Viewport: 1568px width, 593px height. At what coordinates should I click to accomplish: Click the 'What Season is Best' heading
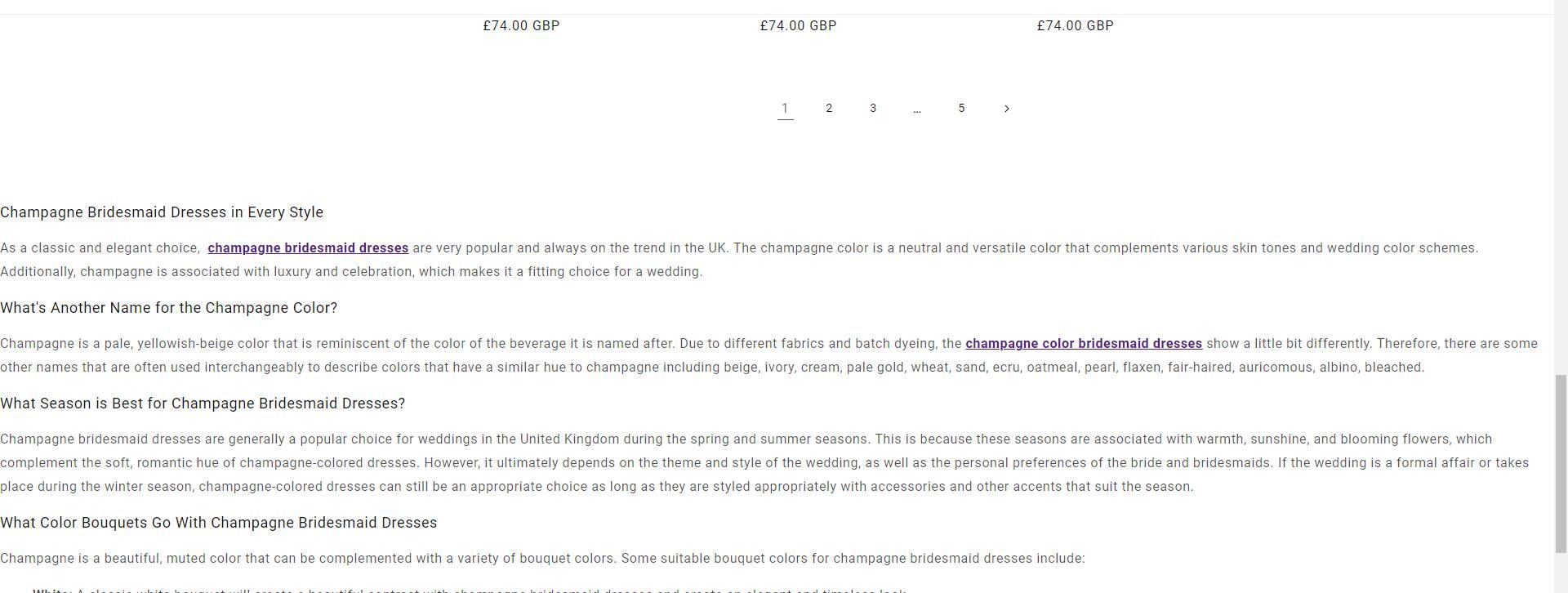(x=203, y=404)
